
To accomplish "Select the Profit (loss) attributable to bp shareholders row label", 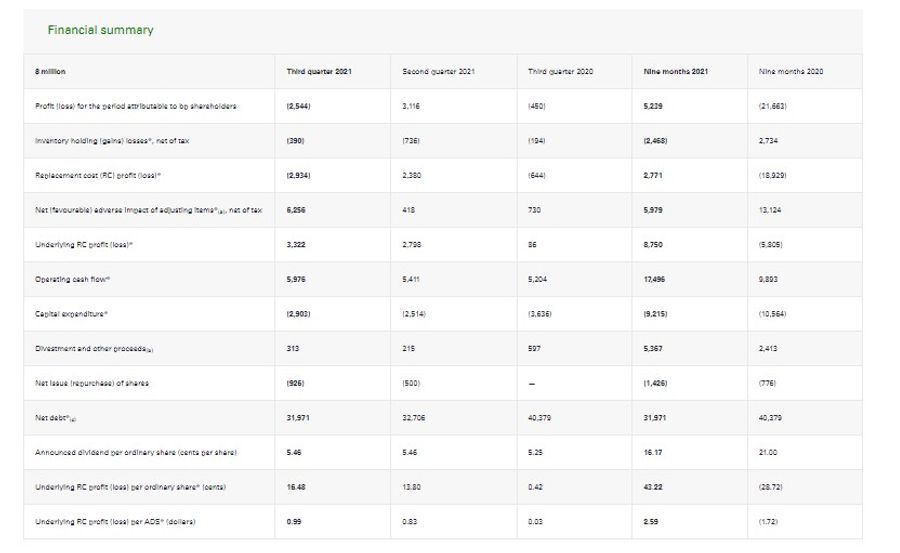I will pos(135,106).
